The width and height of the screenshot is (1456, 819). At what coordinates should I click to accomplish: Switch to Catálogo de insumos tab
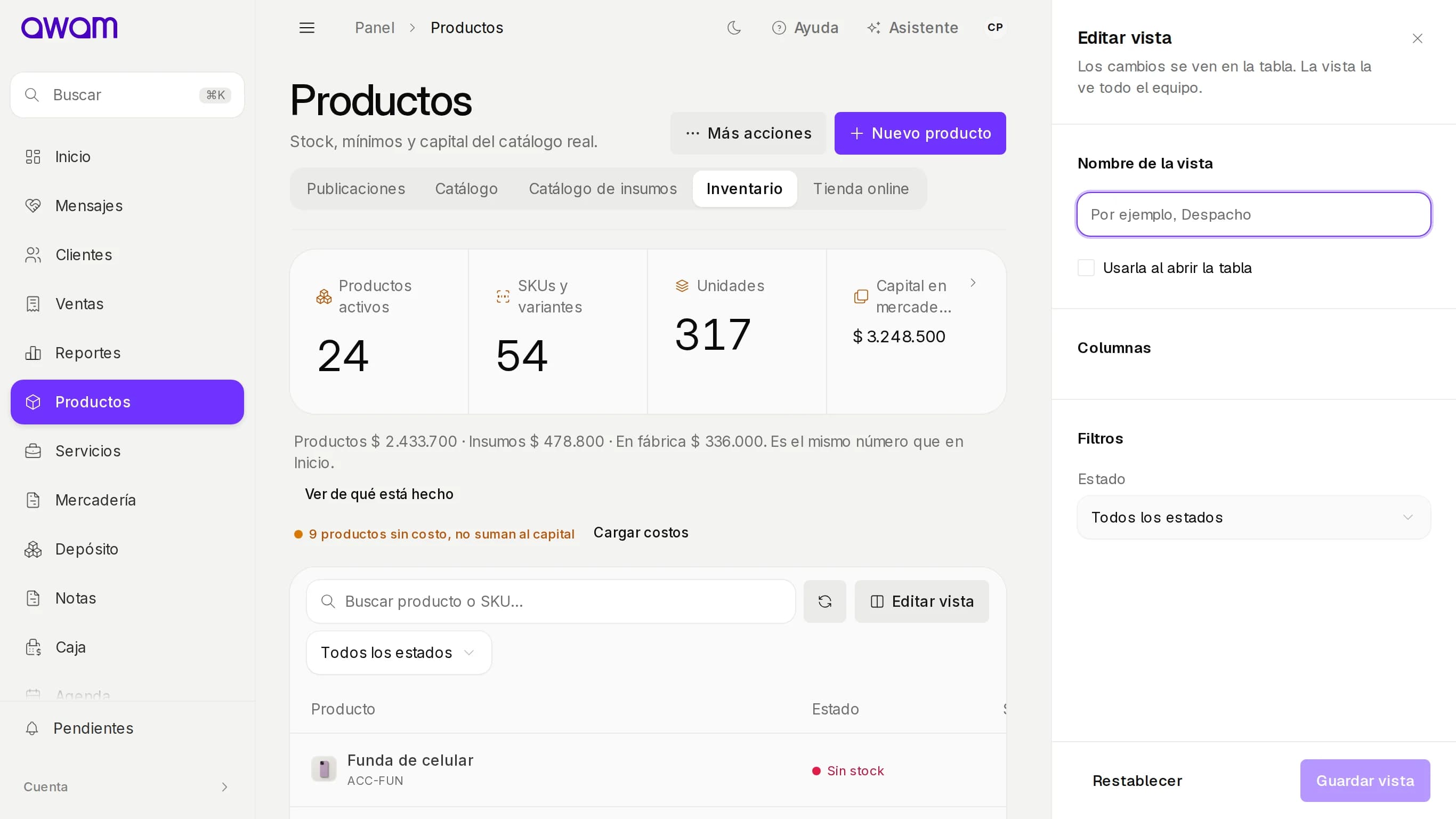click(603, 189)
